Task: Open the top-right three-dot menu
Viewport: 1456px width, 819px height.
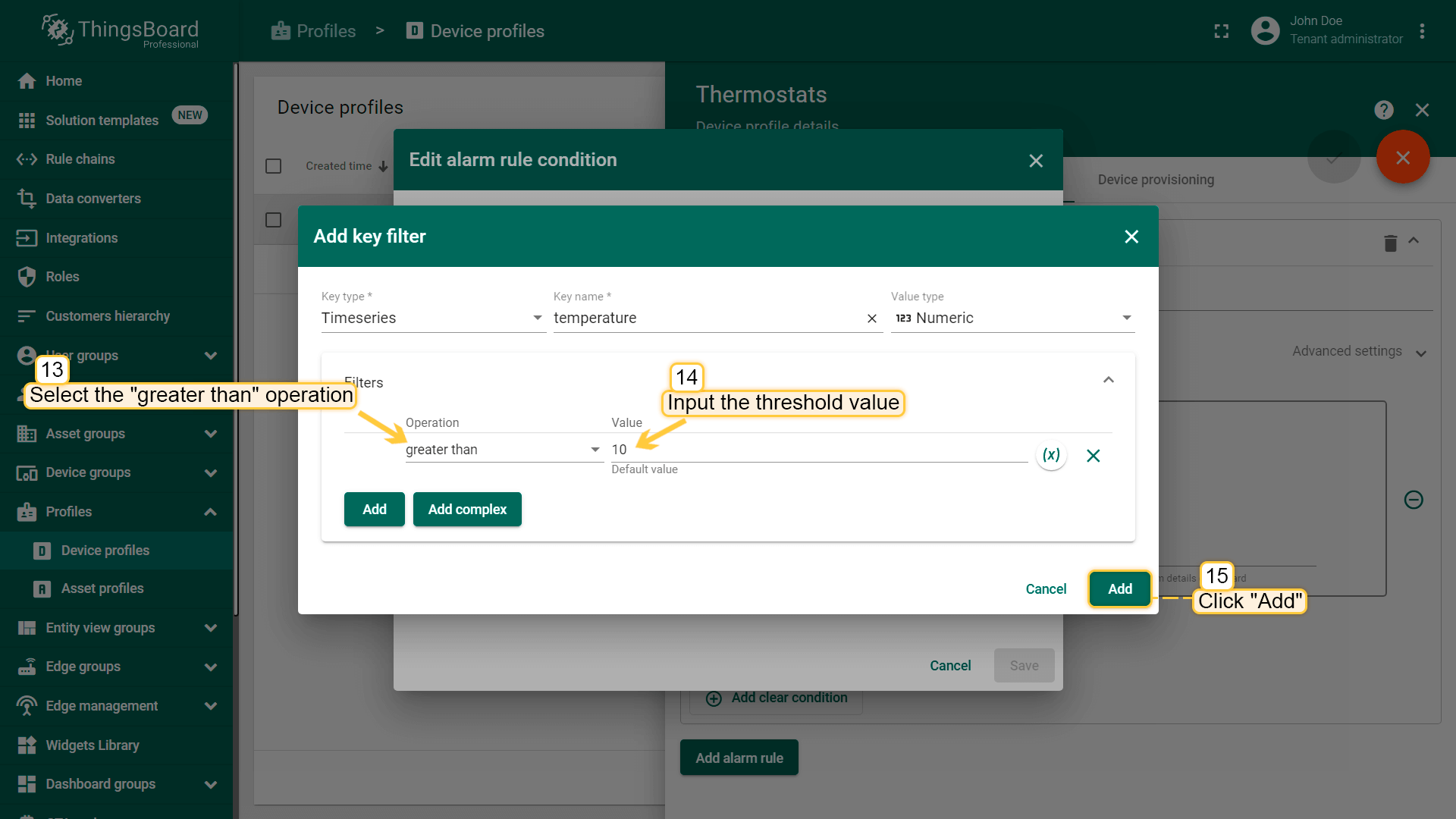Action: [x=1422, y=31]
